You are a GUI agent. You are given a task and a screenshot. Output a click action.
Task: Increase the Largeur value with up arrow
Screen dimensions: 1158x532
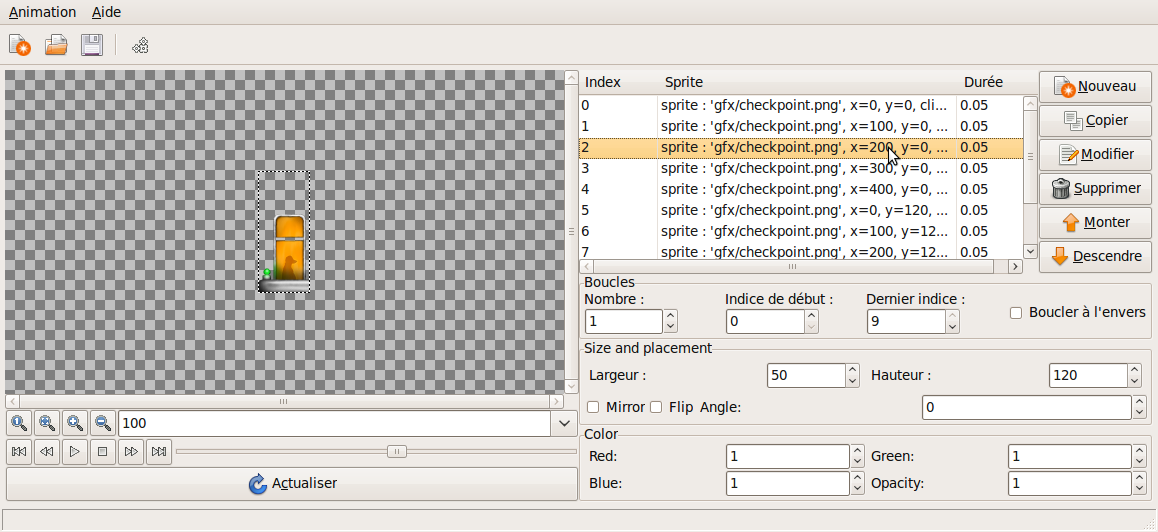(x=852, y=370)
